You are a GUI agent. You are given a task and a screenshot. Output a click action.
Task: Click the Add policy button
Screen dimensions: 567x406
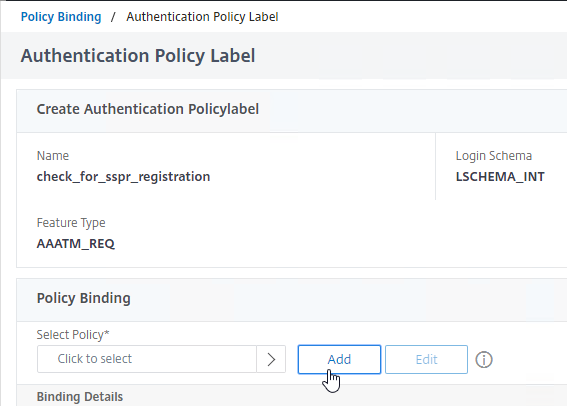(339, 359)
